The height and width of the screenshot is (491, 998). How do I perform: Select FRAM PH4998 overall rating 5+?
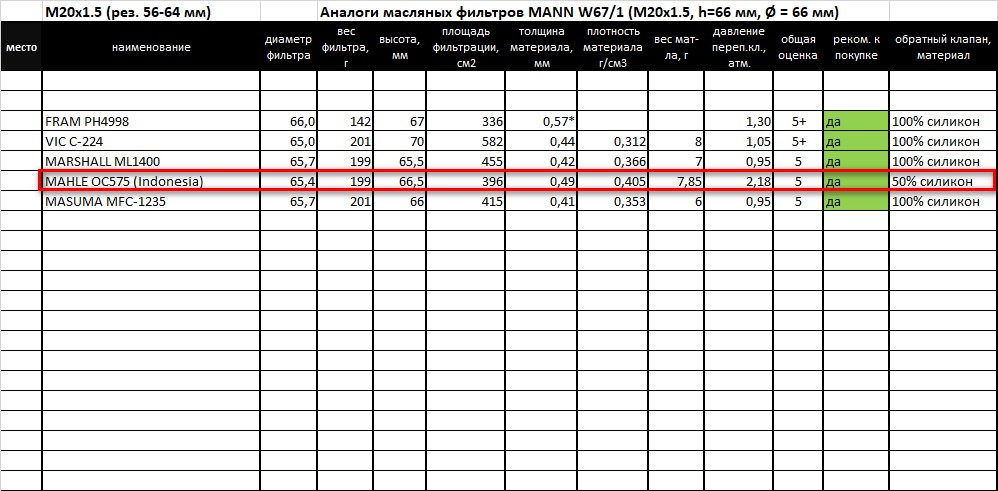[x=798, y=121]
